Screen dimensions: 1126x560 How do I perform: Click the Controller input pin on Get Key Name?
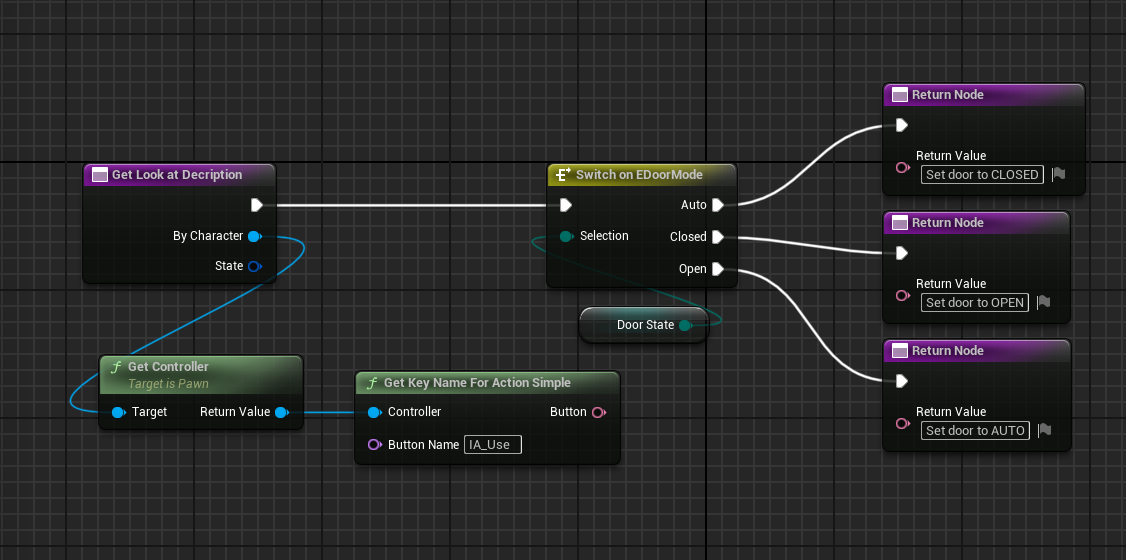tap(374, 412)
